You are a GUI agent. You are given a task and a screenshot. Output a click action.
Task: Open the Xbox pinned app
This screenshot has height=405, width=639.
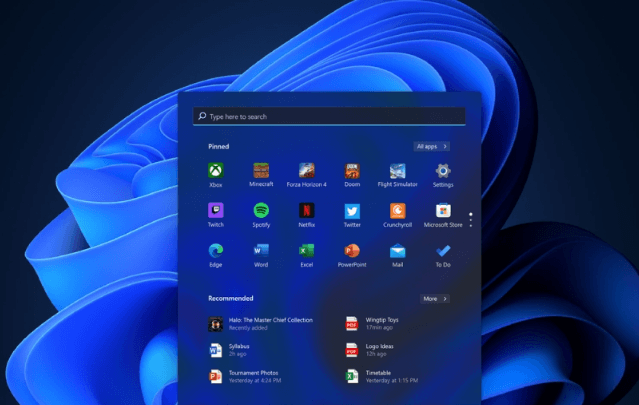[x=216, y=170]
